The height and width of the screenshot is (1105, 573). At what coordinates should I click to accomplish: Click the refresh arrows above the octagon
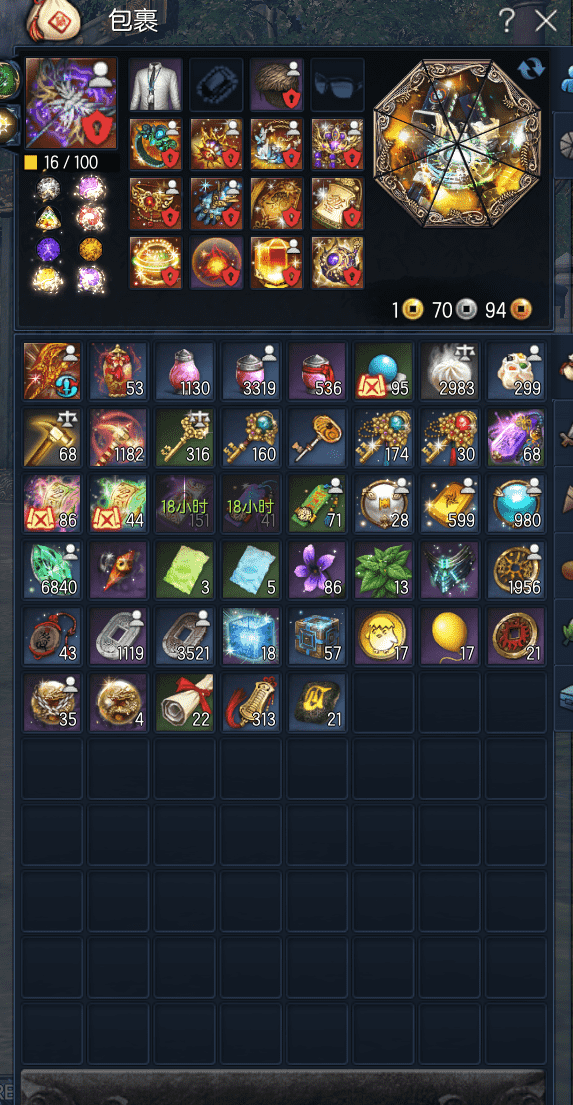click(x=531, y=68)
